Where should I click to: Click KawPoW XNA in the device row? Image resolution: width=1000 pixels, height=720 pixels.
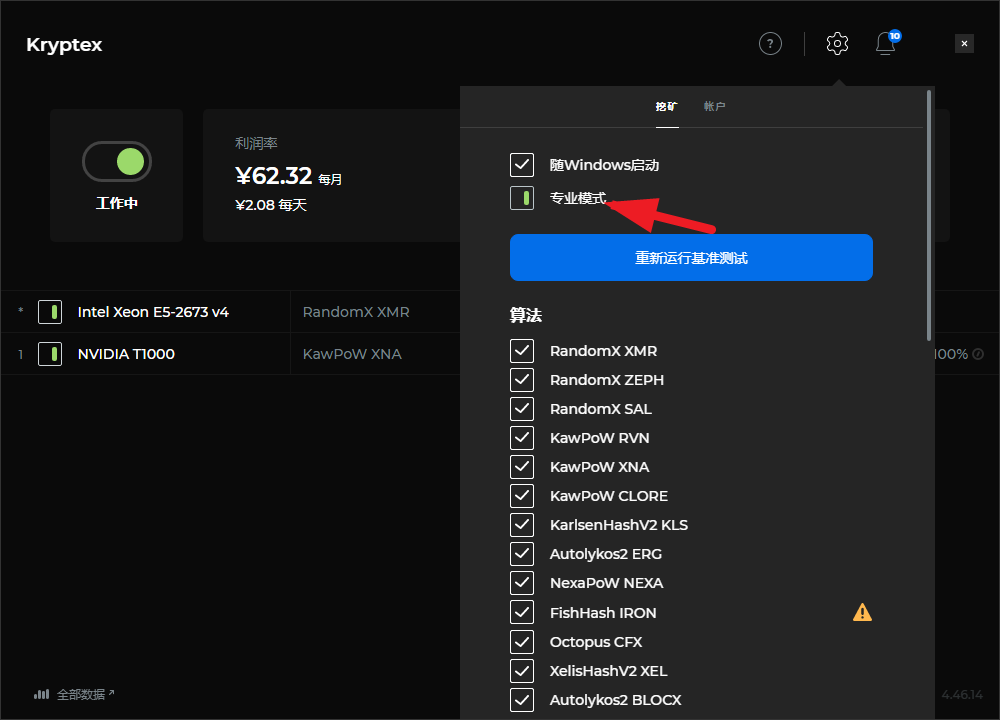[352, 354]
